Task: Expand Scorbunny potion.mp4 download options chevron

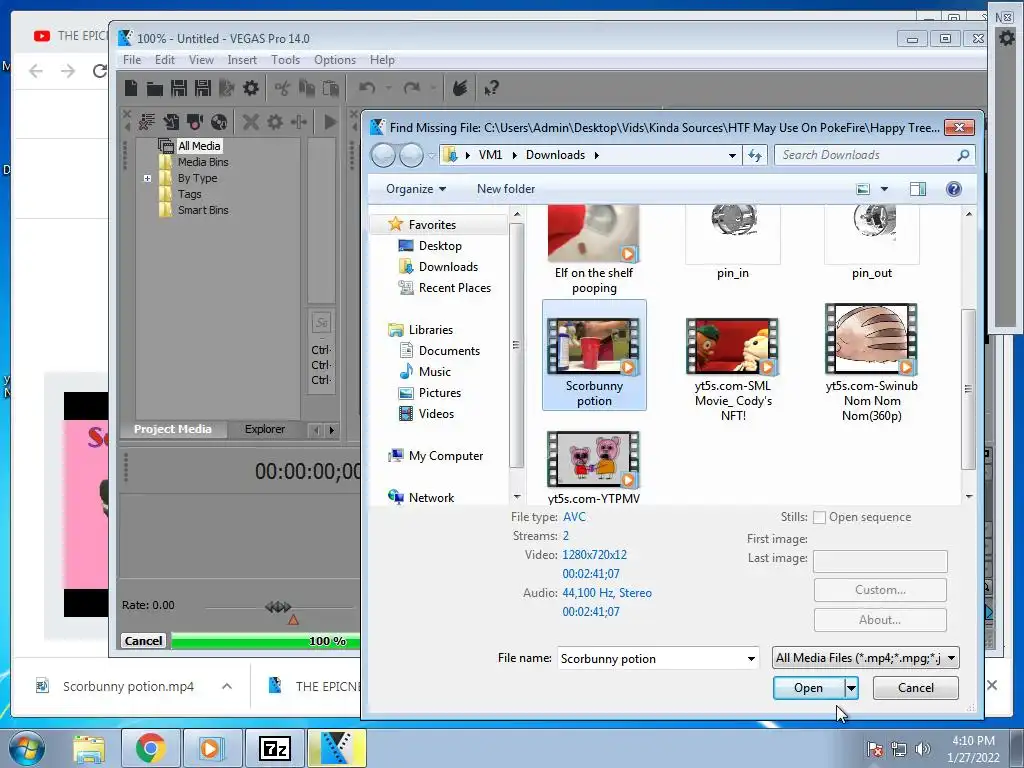Action: coord(227,686)
